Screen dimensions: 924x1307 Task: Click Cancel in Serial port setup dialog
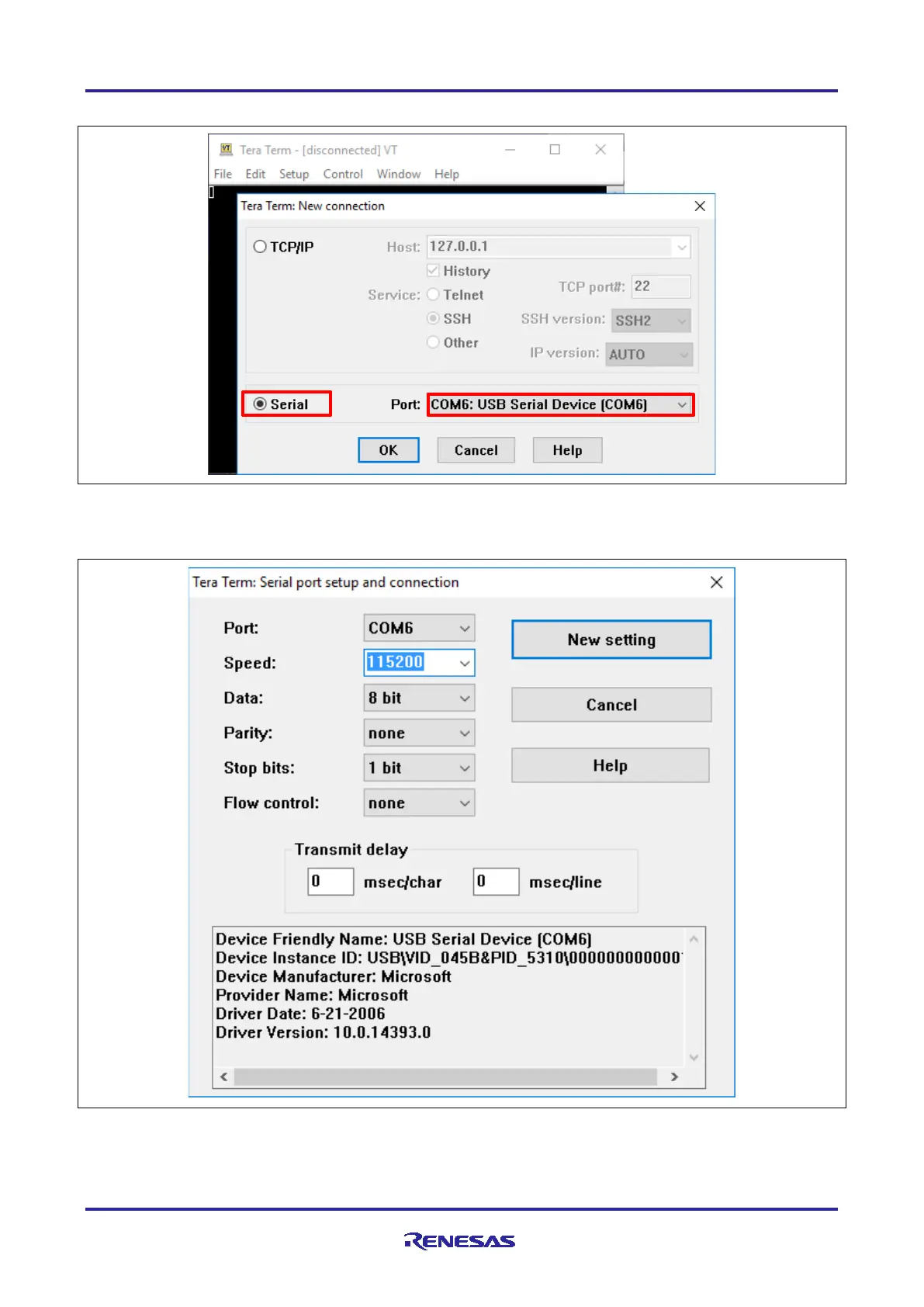click(611, 705)
